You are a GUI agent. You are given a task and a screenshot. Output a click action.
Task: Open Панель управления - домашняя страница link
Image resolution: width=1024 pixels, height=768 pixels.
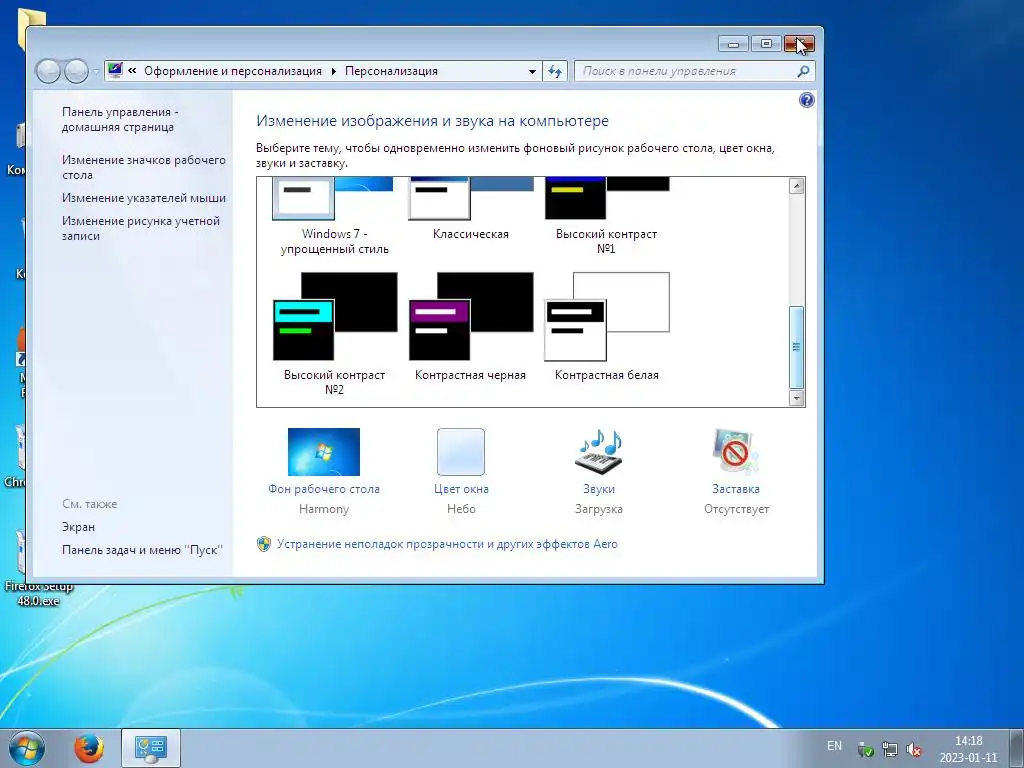[120, 120]
